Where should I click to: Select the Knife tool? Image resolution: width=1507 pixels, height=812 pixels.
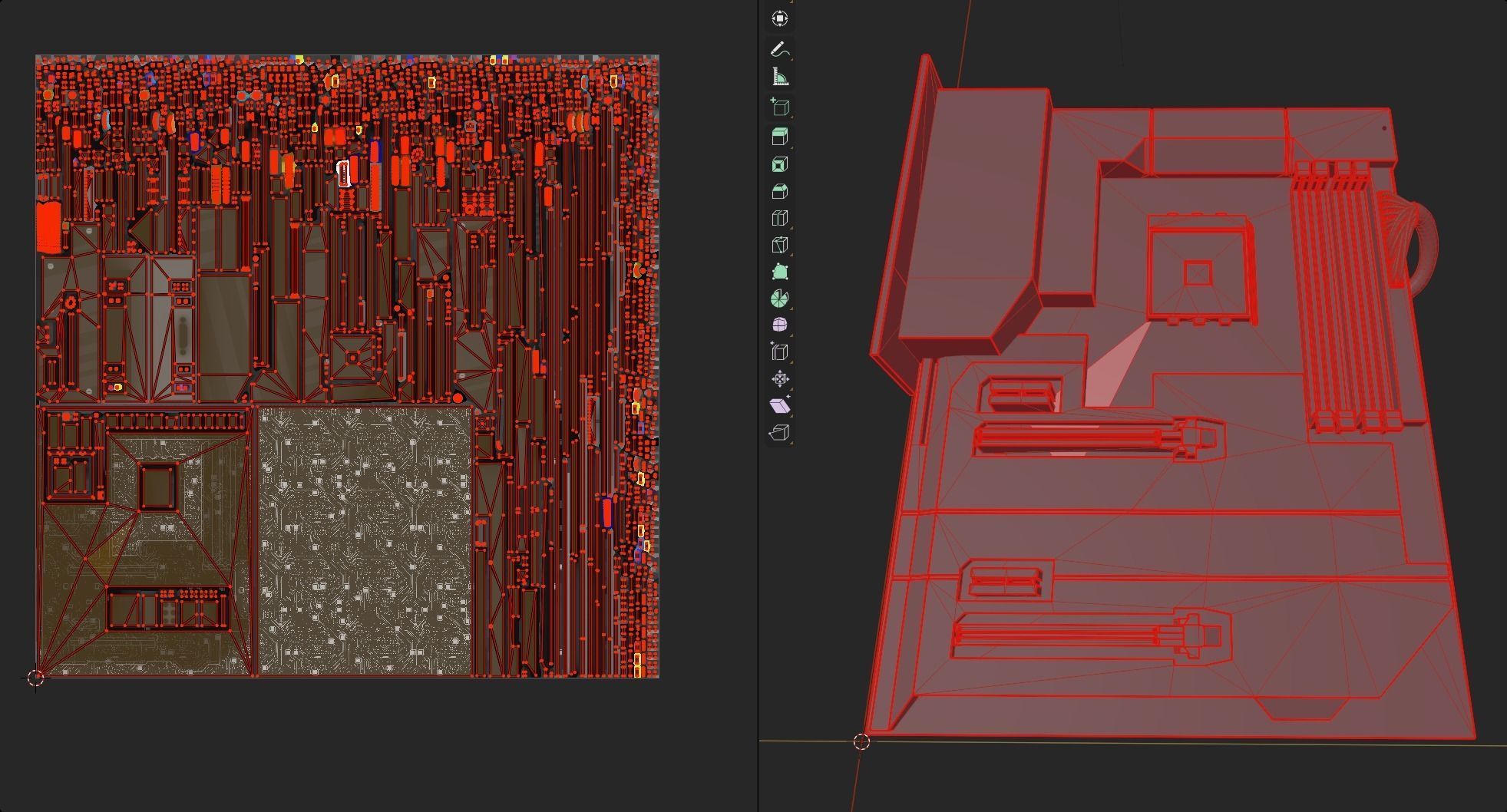point(779,245)
